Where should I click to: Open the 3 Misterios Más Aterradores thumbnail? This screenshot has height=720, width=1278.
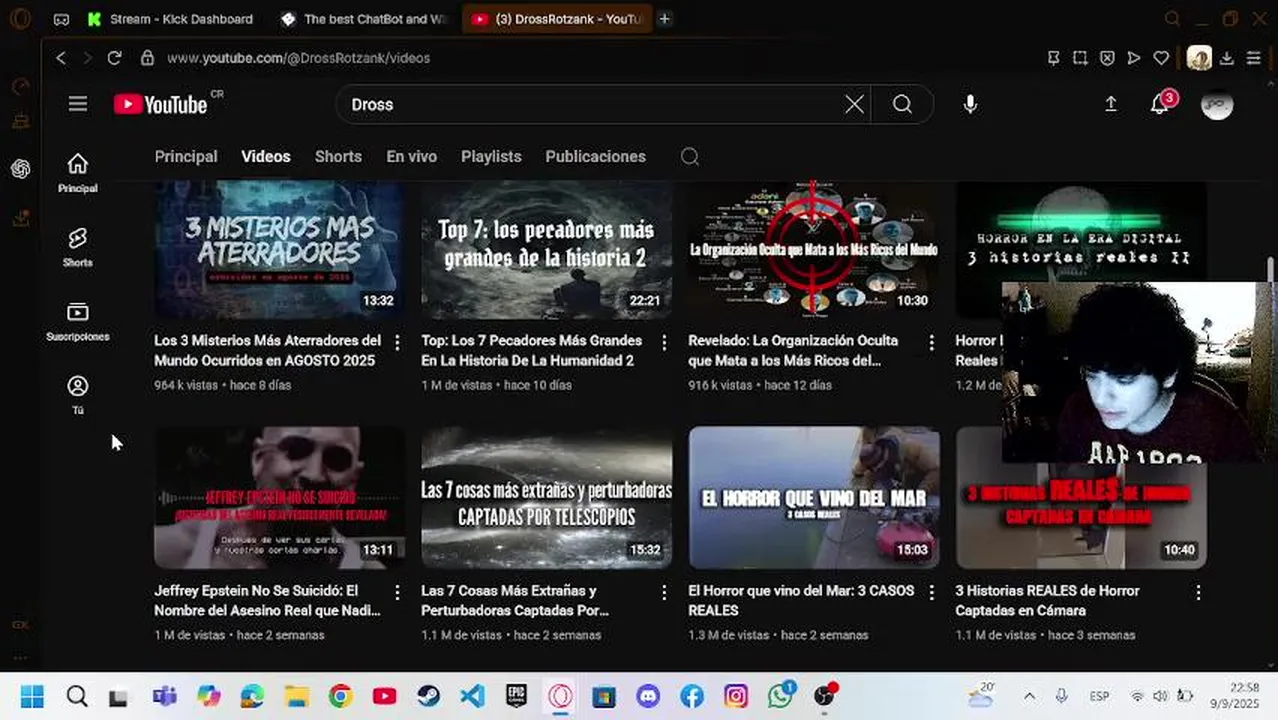[280, 249]
